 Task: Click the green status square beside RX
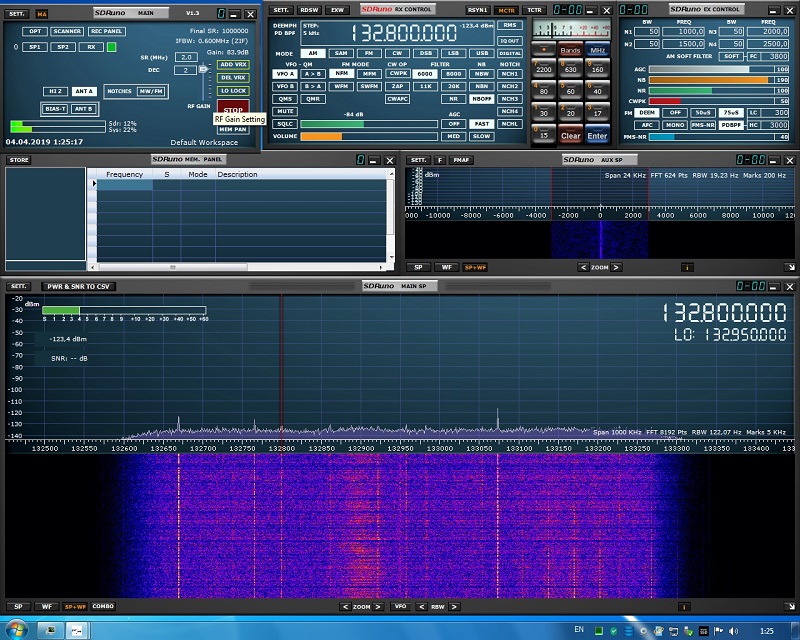[x=111, y=47]
